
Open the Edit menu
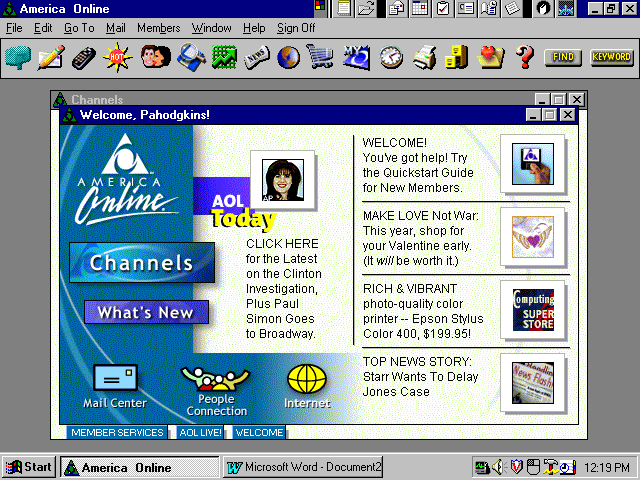coord(43,28)
